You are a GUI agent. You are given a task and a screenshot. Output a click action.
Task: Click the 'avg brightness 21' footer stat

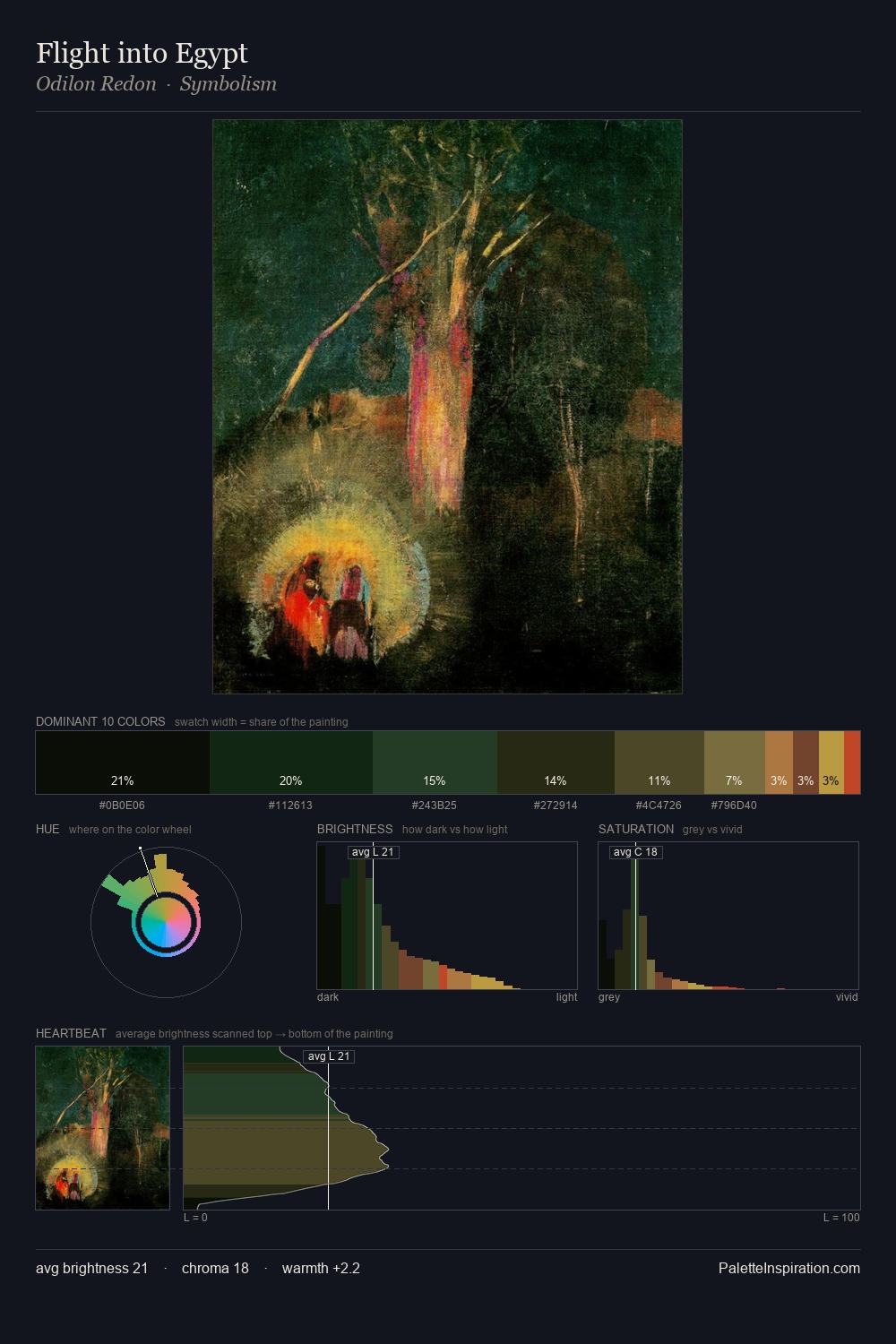[91, 1268]
